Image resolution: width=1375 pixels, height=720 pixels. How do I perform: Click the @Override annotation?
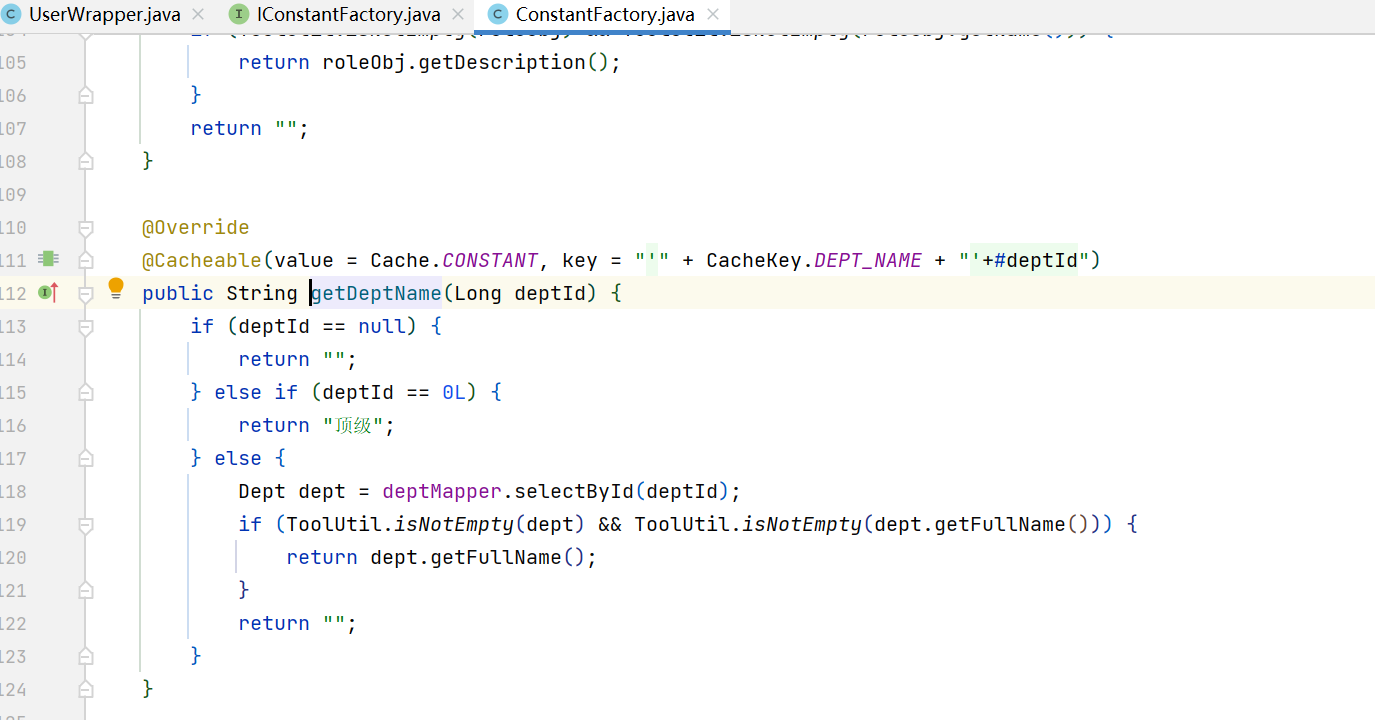pyautogui.click(x=196, y=227)
